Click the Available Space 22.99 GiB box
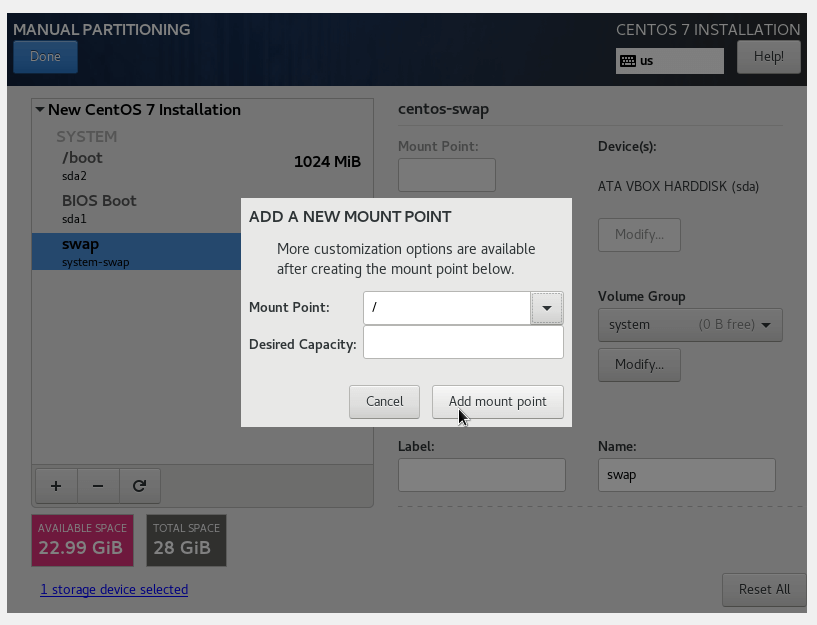817x625 pixels. click(82, 541)
